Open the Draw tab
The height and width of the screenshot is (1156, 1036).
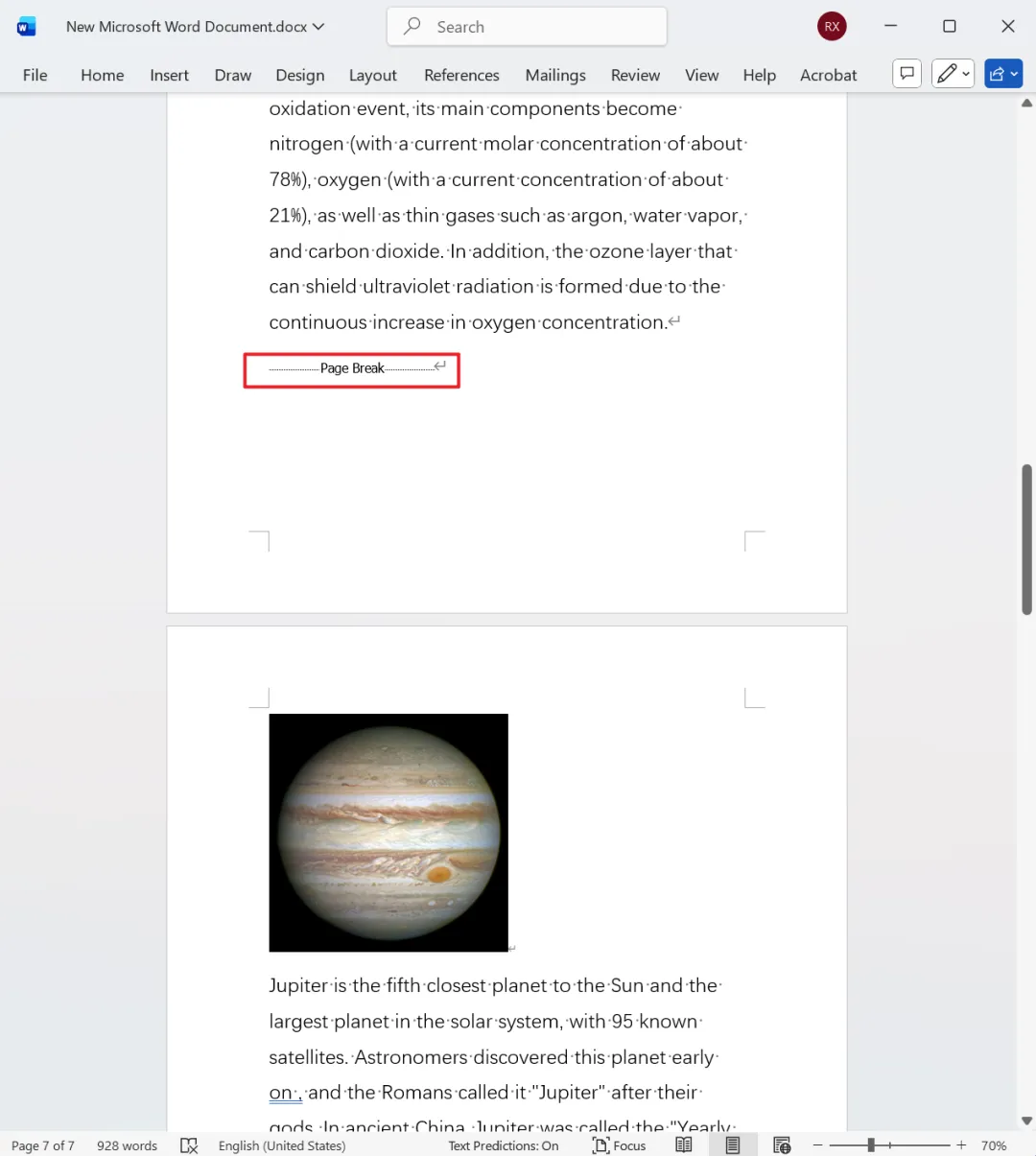[233, 75]
